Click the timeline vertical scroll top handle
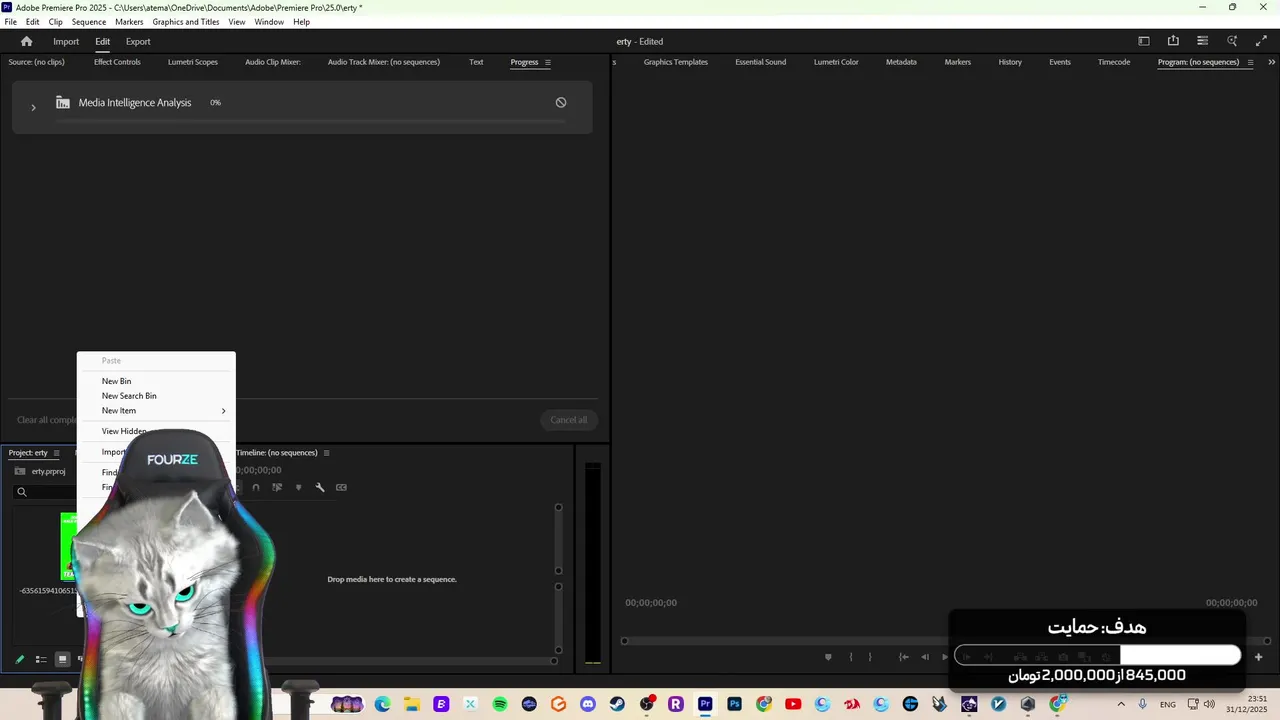 click(558, 507)
